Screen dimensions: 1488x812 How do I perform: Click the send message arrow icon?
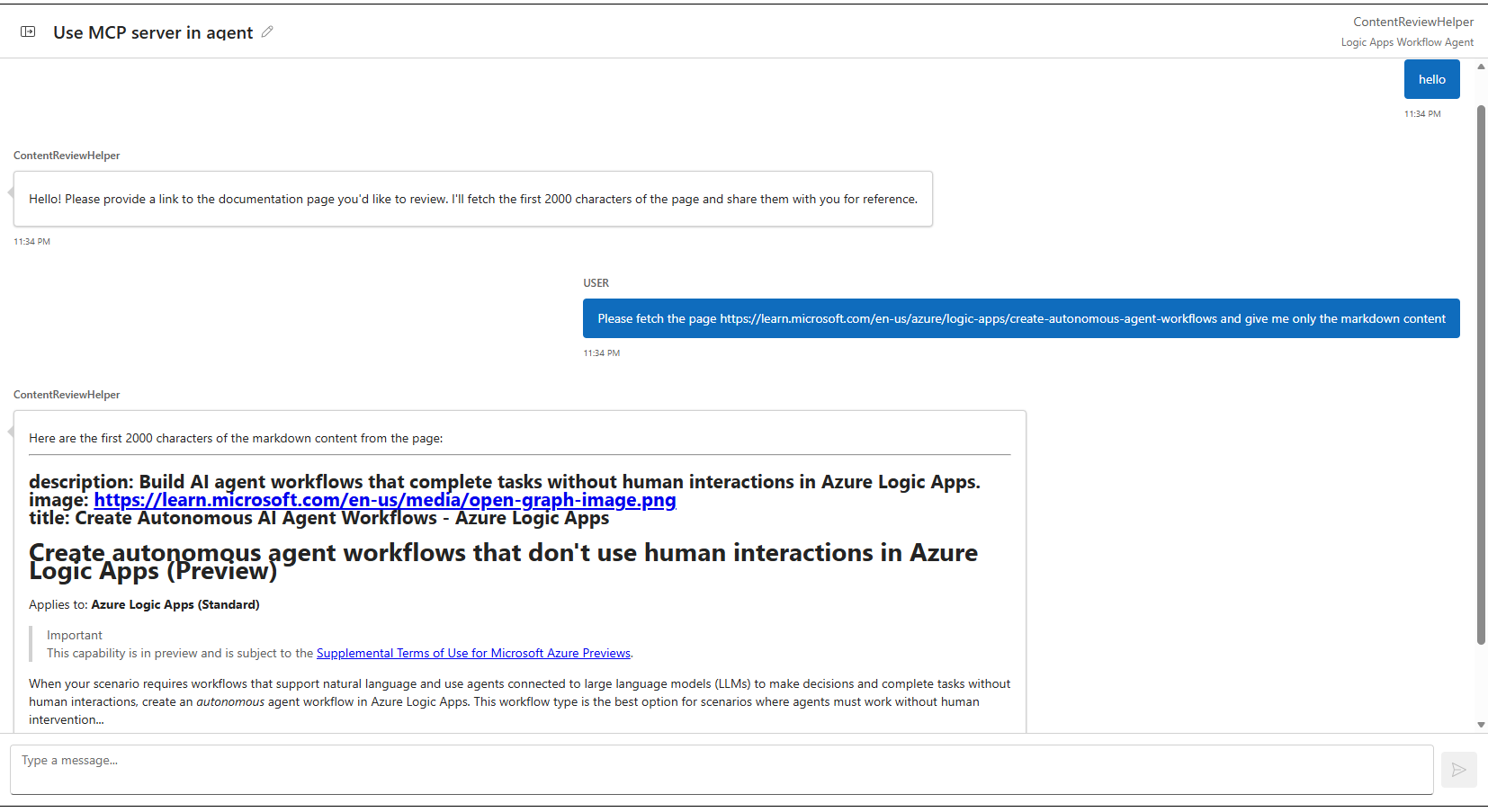pos(1458,770)
